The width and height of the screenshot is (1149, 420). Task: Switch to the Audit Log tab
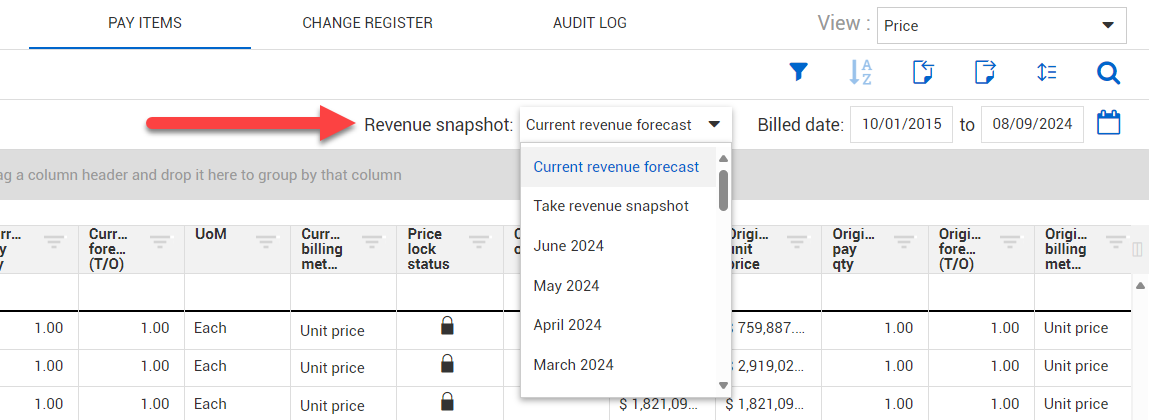pos(590,23)
